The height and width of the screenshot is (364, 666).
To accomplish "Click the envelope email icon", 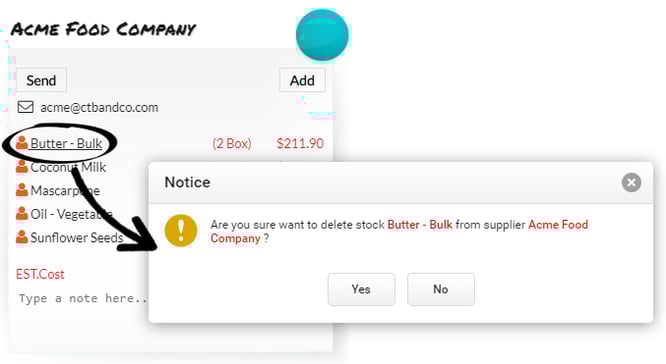I will pos(25,107).
